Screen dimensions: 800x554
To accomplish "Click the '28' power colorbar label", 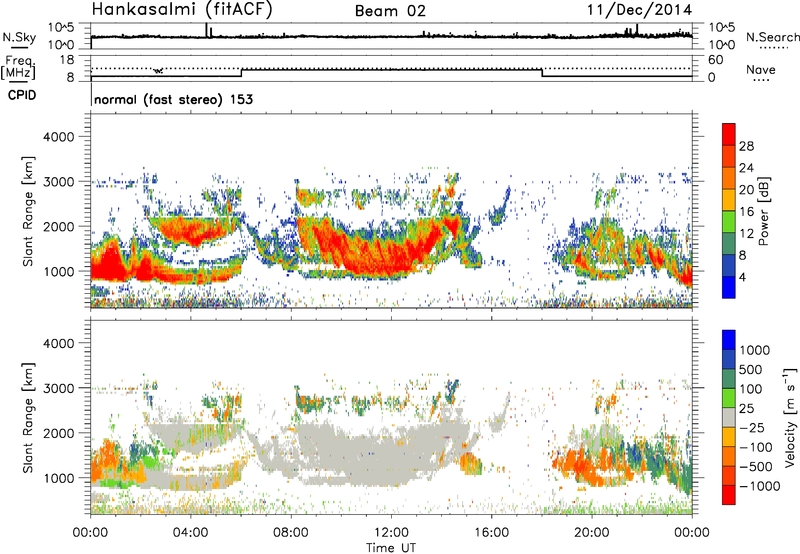I will (746, 146).
